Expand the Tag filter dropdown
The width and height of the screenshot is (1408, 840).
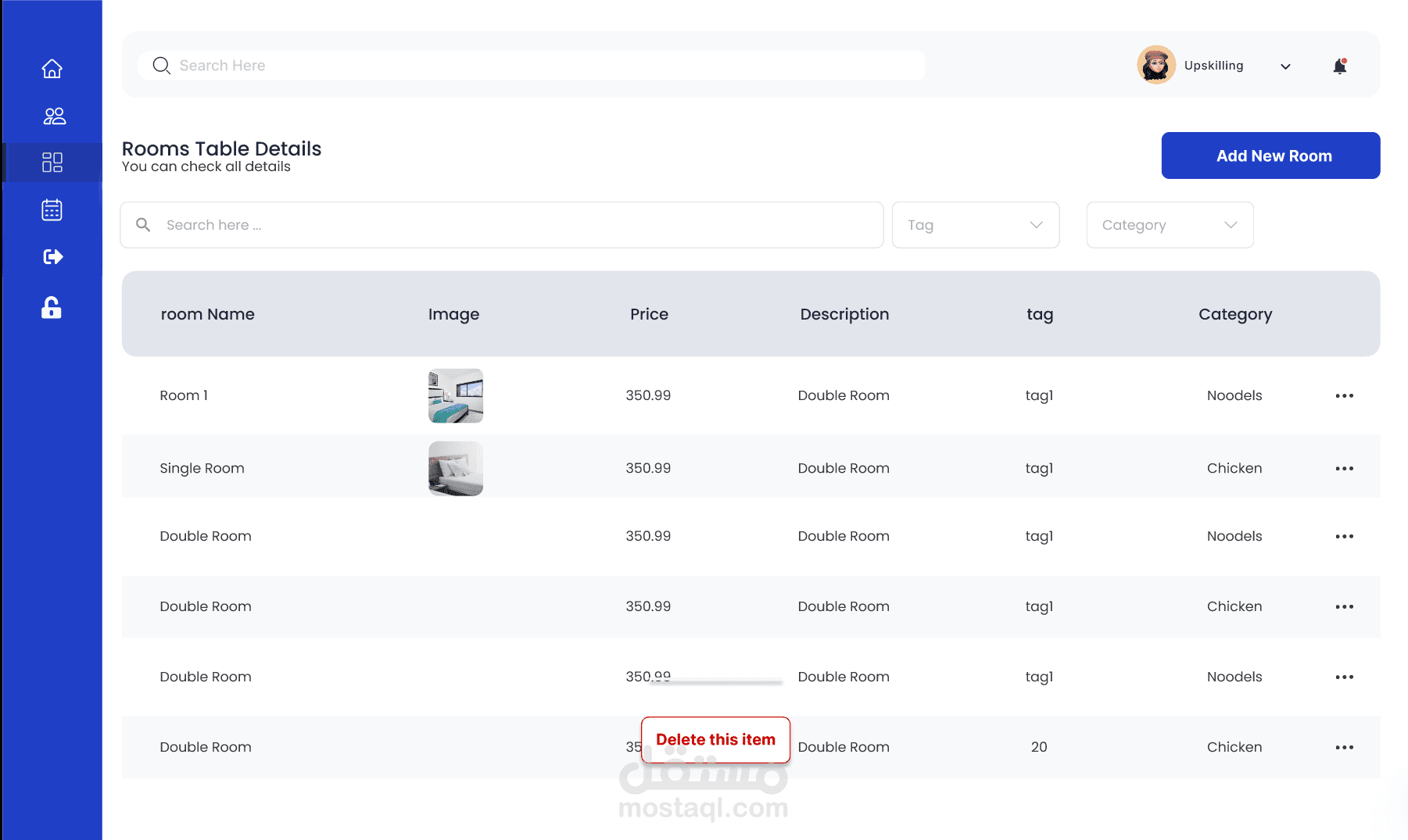tap(976, 225)
